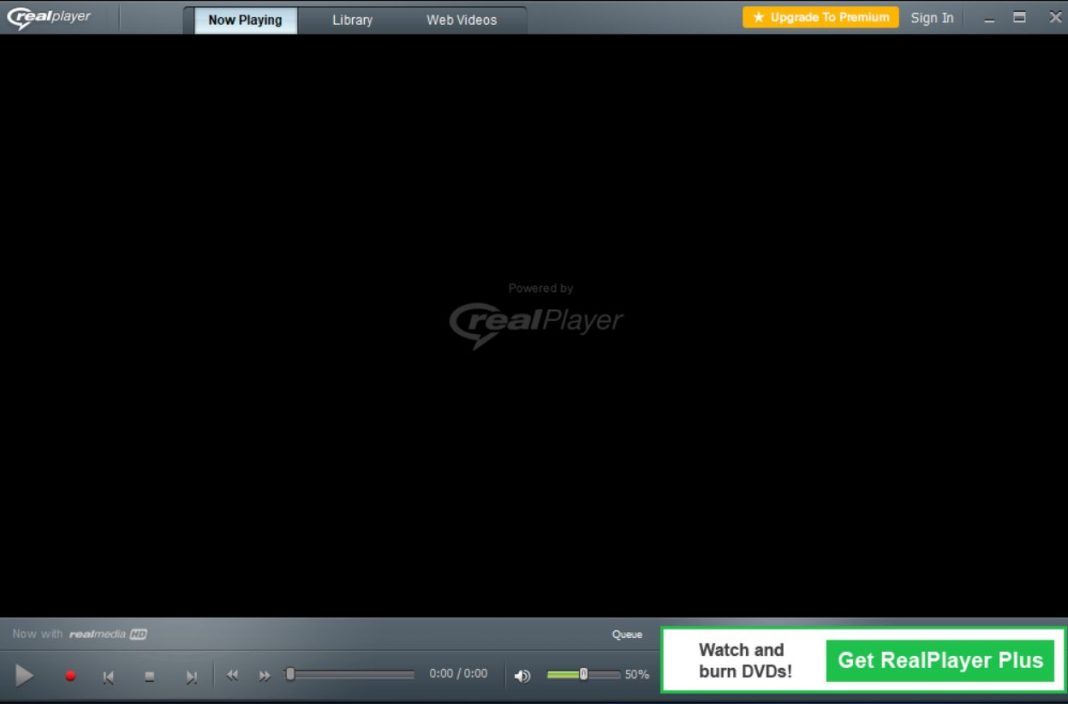Click the Fast Forward button

(265, 675)
